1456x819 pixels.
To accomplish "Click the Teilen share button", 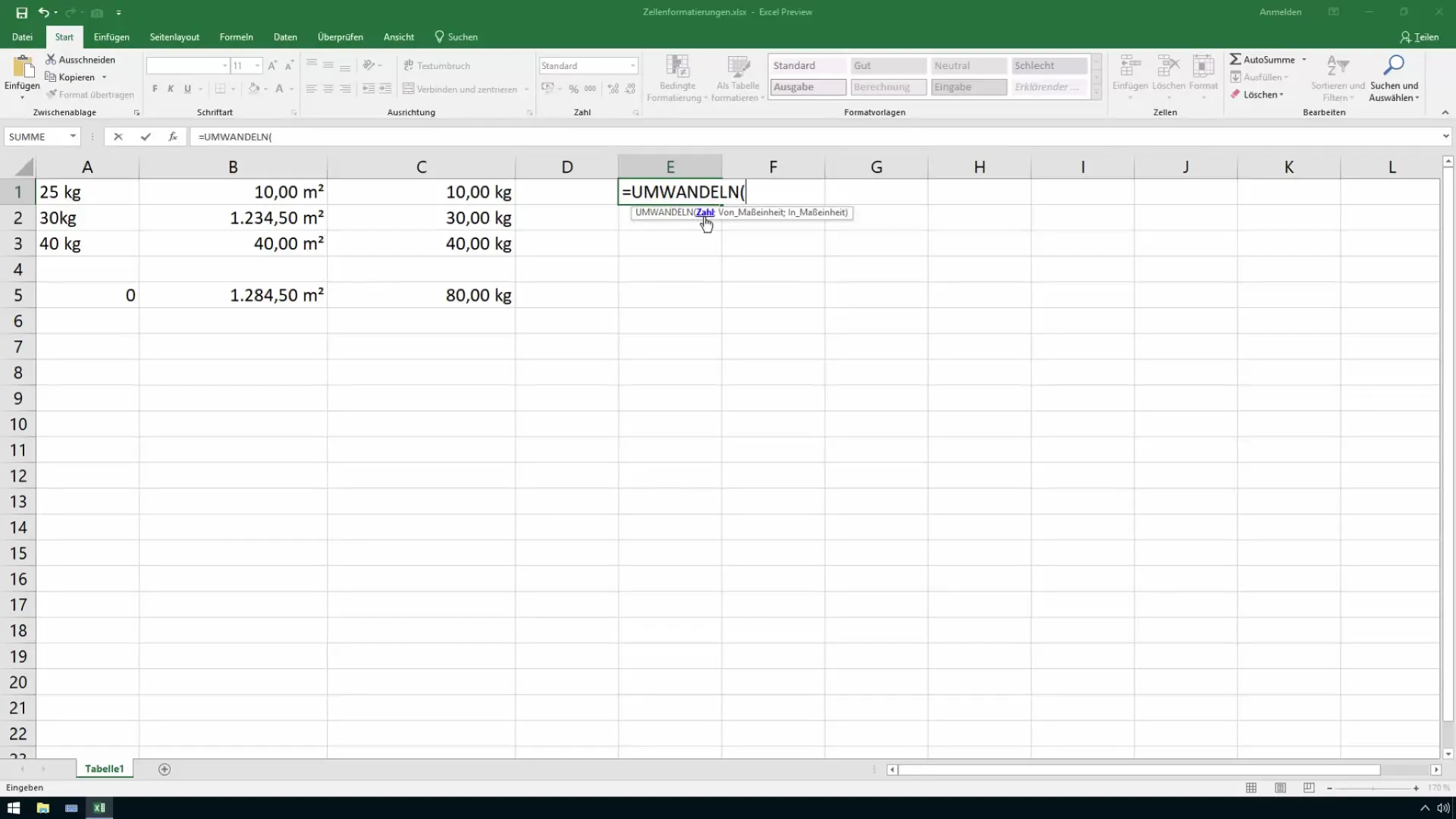I will tap(1420, 37).
